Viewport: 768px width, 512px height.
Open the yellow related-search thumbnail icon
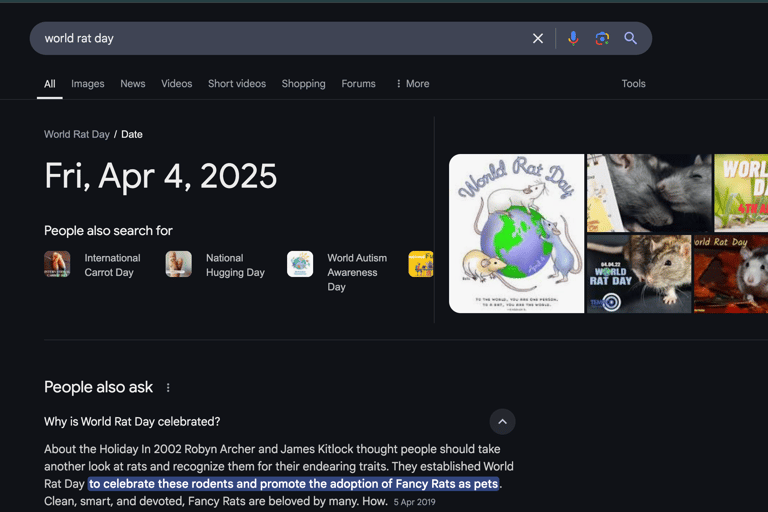421,264
